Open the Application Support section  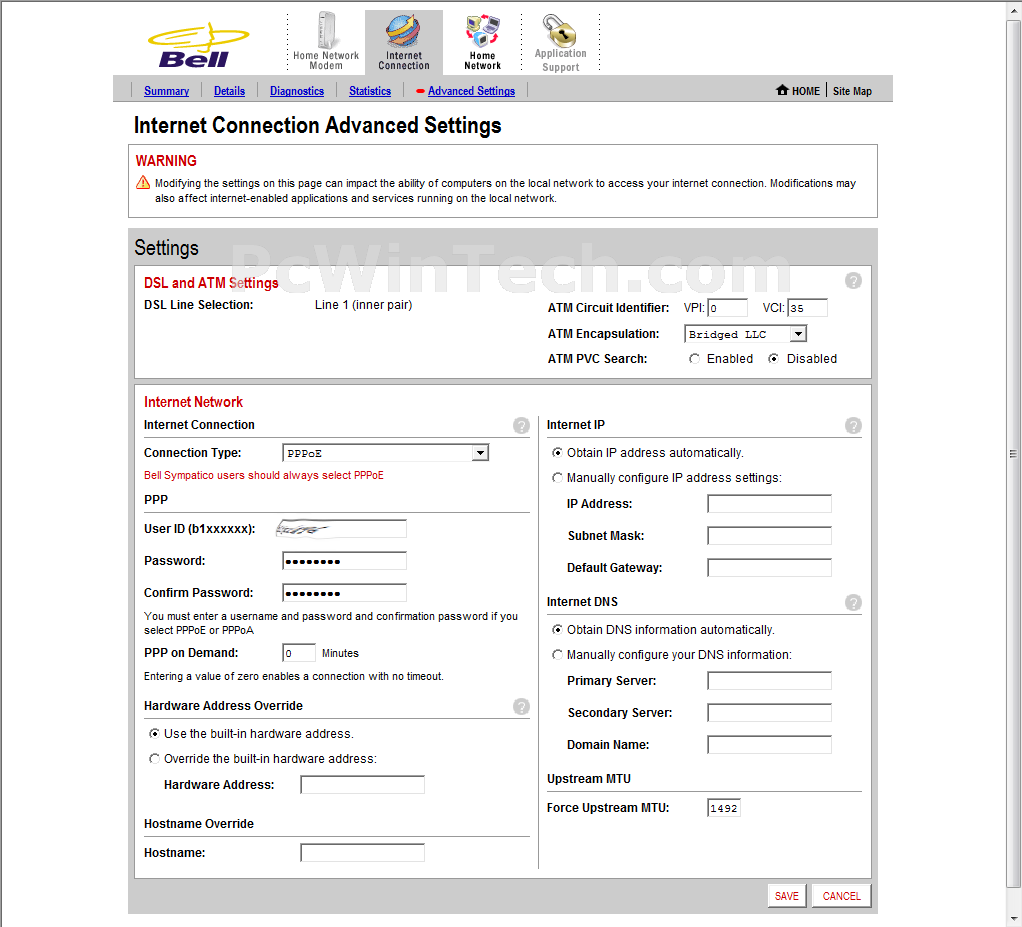(x=561, y=42)
